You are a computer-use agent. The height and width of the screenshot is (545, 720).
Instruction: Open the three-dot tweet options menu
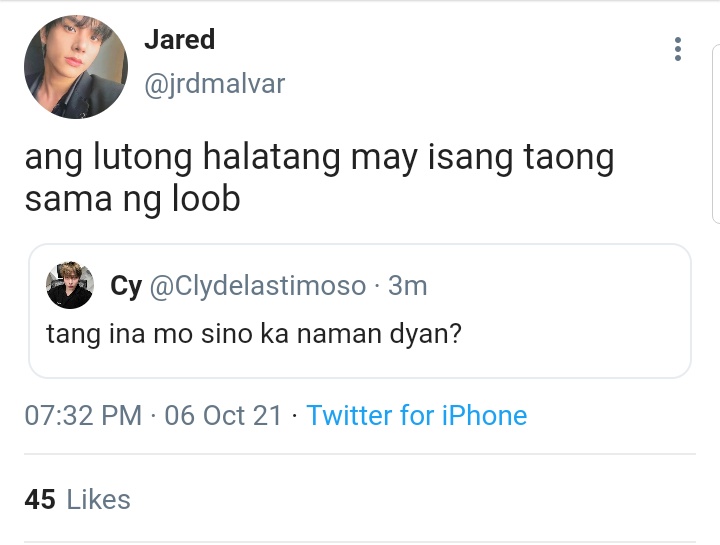coord(678,49)
